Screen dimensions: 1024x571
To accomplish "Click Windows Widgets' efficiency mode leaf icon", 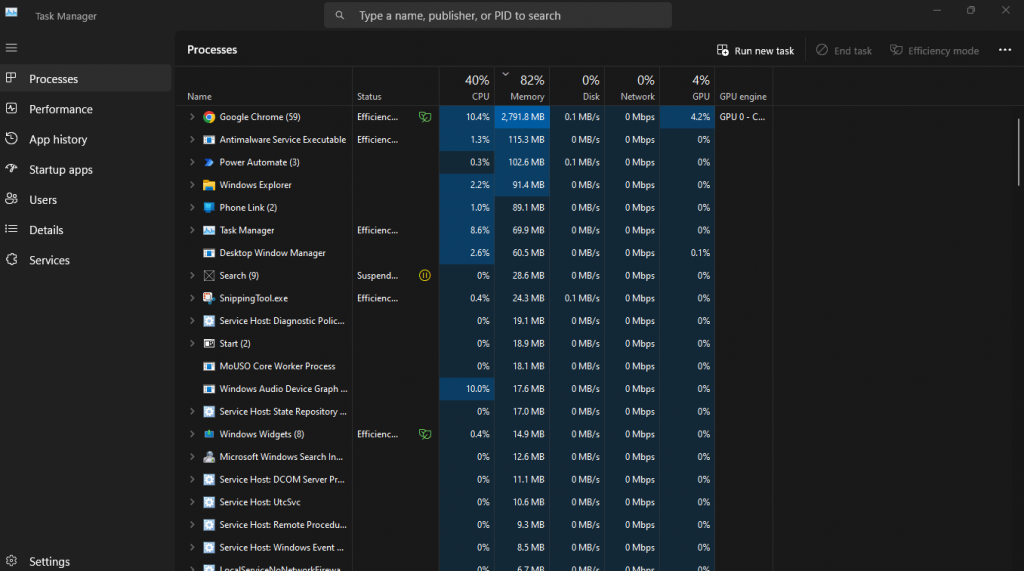I will (424, 434).
